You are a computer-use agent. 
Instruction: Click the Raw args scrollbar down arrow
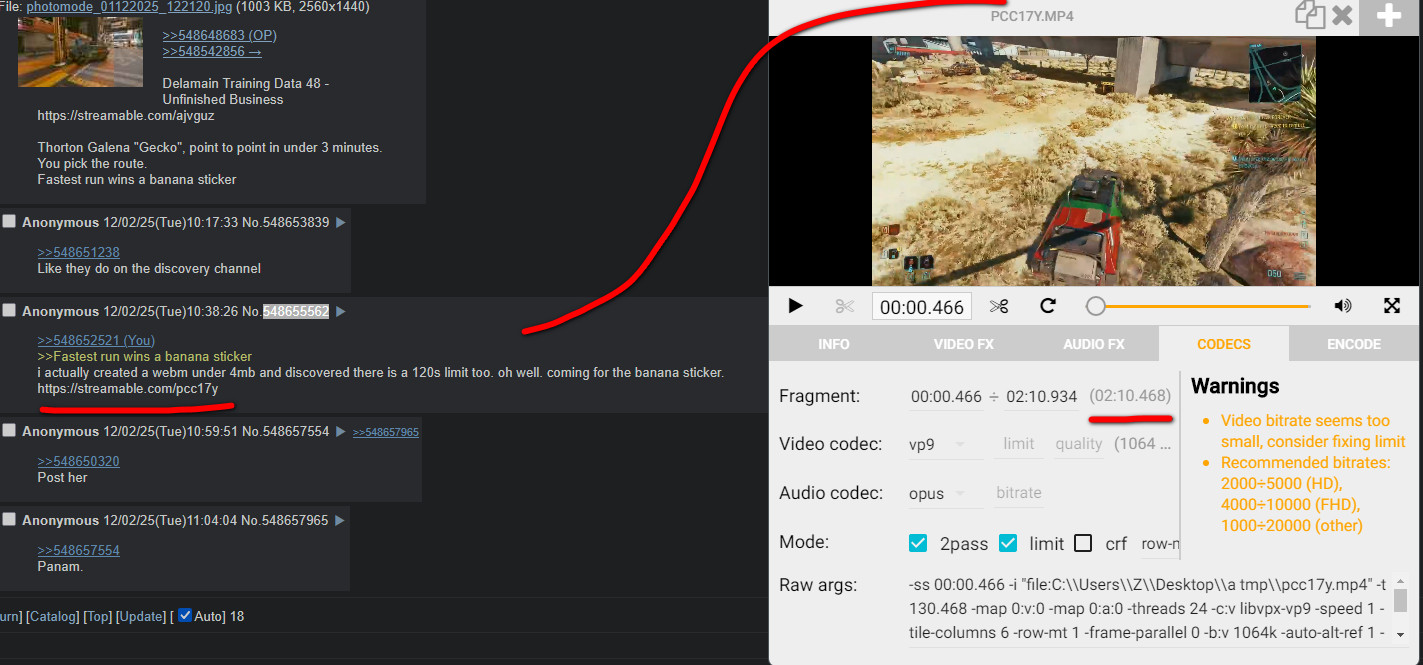click(1400, 634)
